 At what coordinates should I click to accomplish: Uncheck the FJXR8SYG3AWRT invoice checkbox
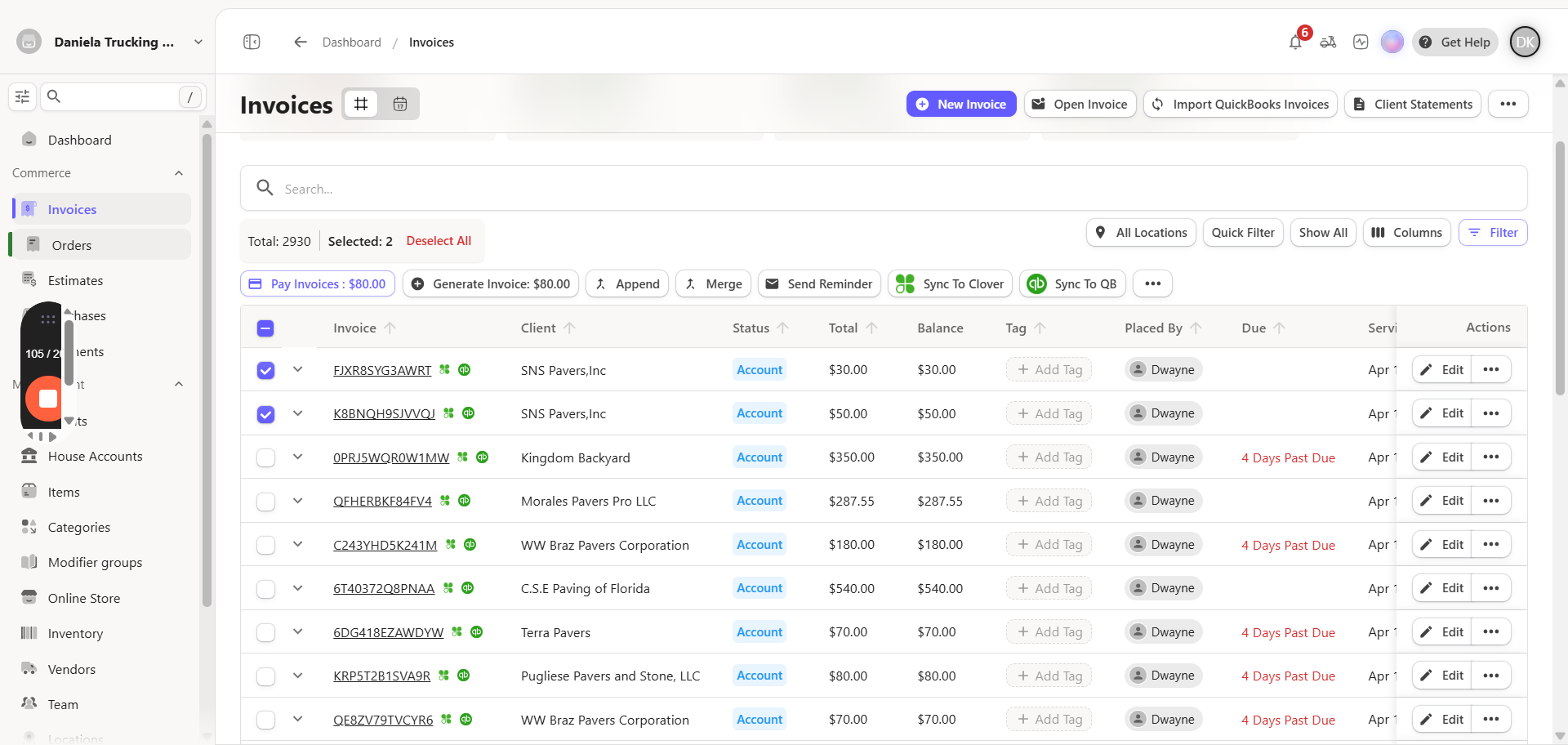tap(265, 370)
